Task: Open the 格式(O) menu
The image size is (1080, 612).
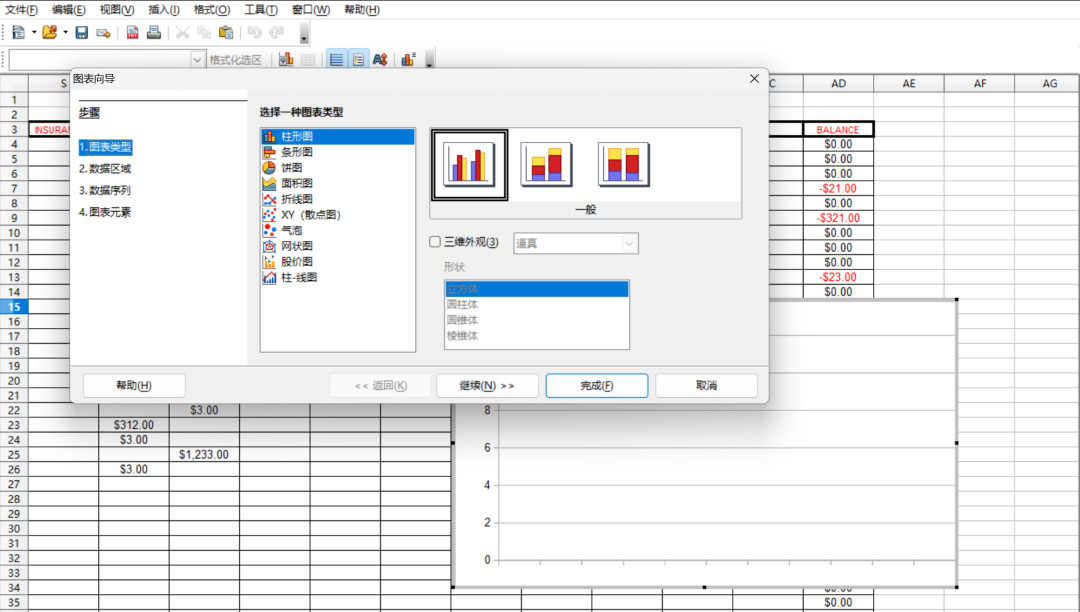Action: [x=211, y=10]
